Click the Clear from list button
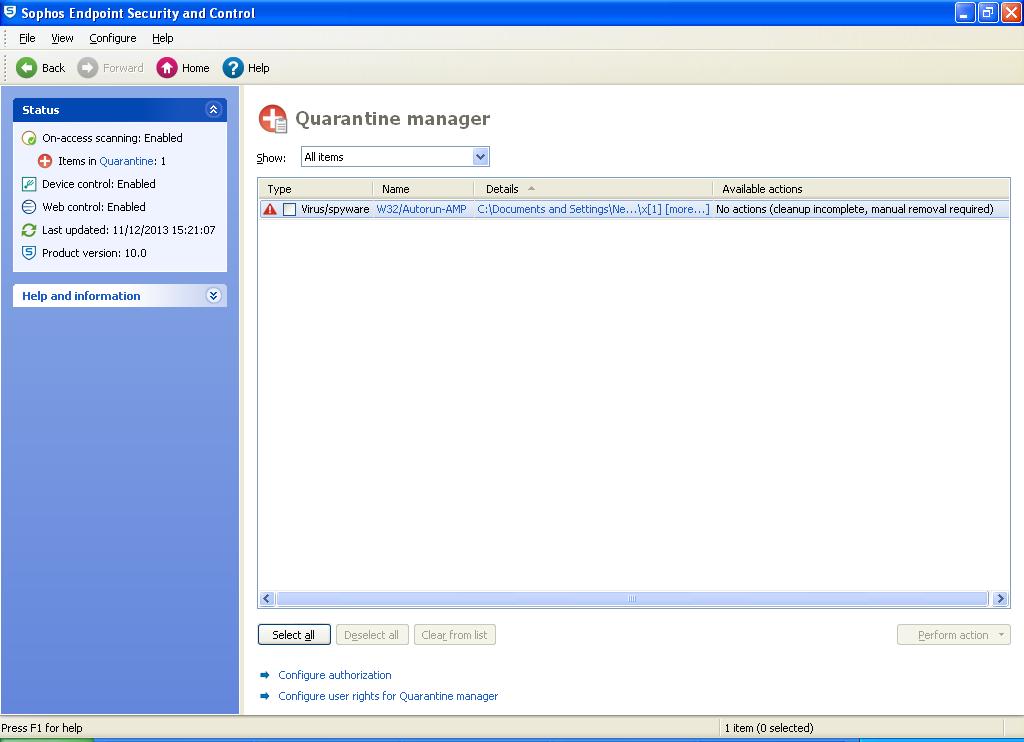The image size is (1024, 742). click(x=455, y=635)
